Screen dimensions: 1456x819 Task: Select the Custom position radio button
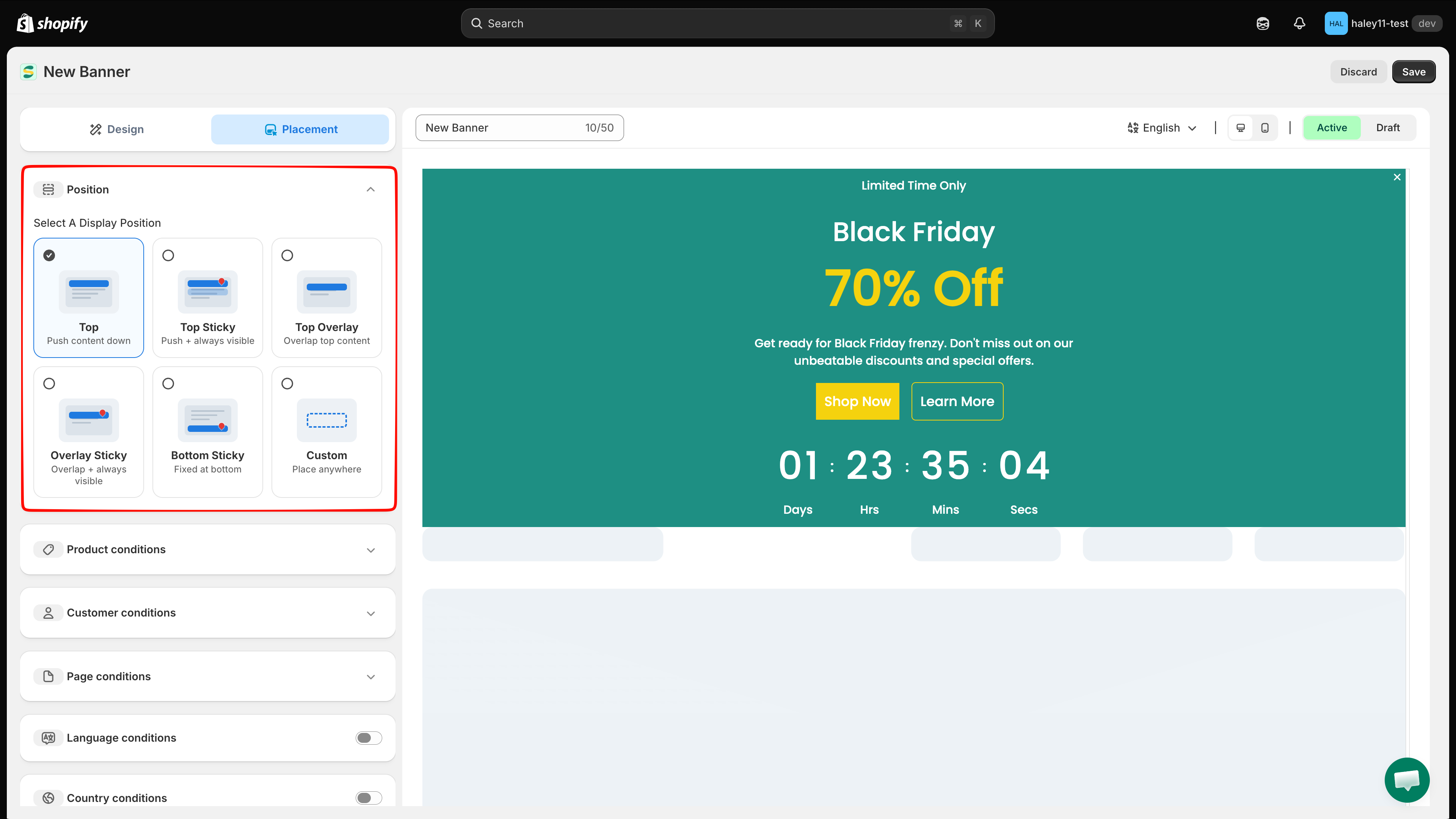287,384
